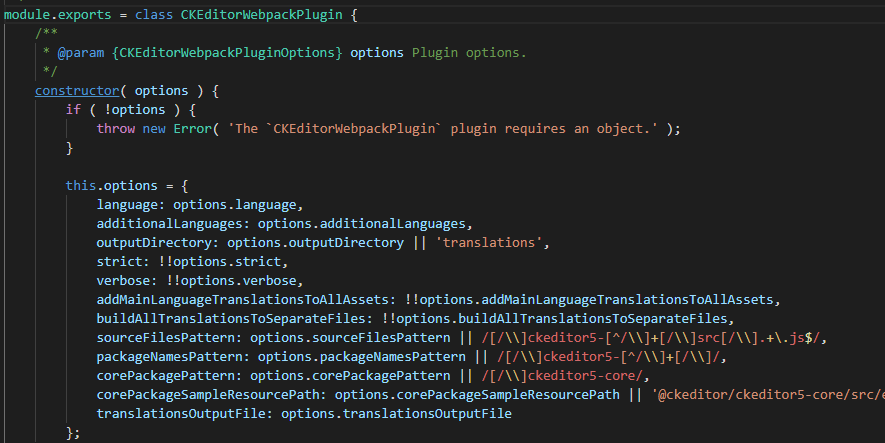Click the regex ending with 'src[/\\].+\.js$/'
This screenshot has width=885, height=443.
click(651, 338)
